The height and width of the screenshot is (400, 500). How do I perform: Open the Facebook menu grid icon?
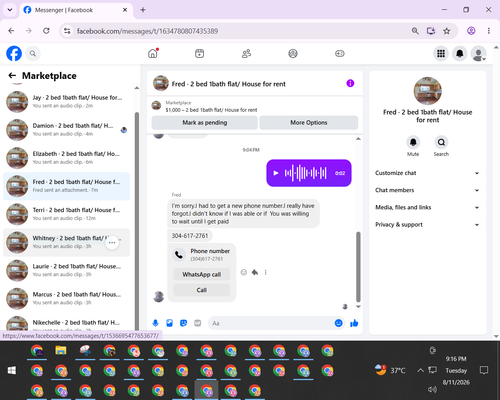click(x=441, y=53)
